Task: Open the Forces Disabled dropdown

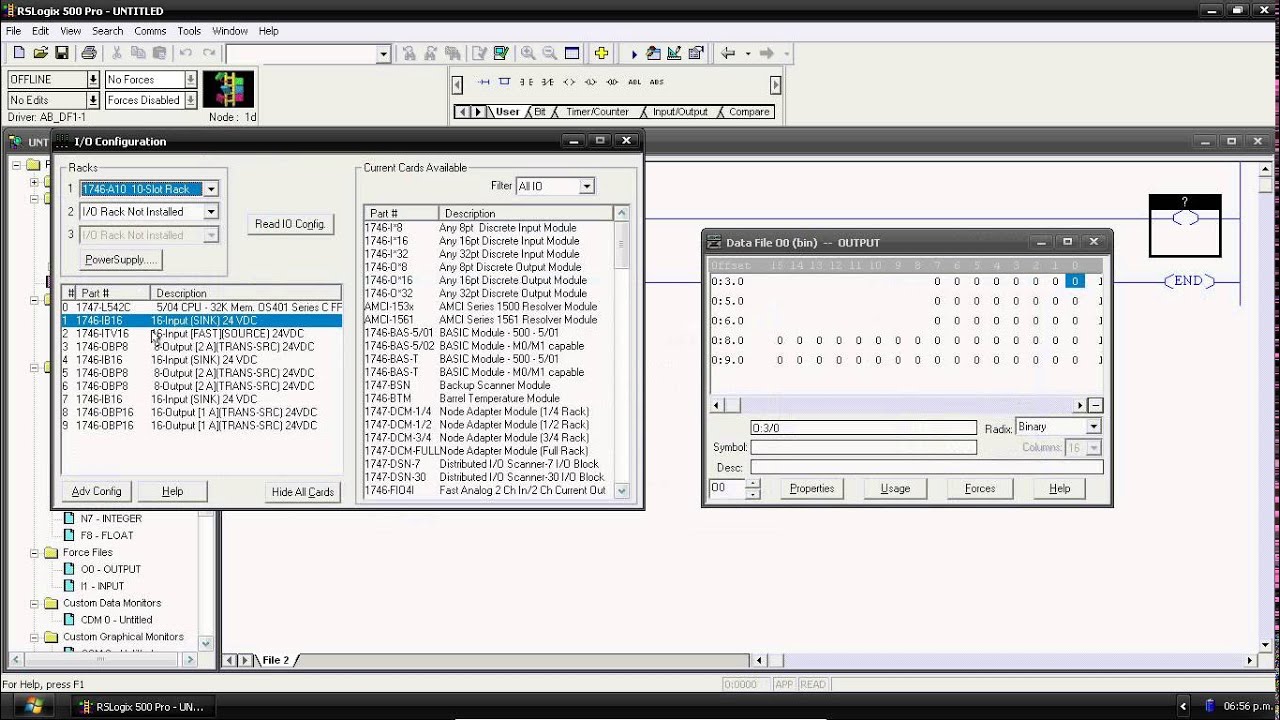Action: click(190, 100)
